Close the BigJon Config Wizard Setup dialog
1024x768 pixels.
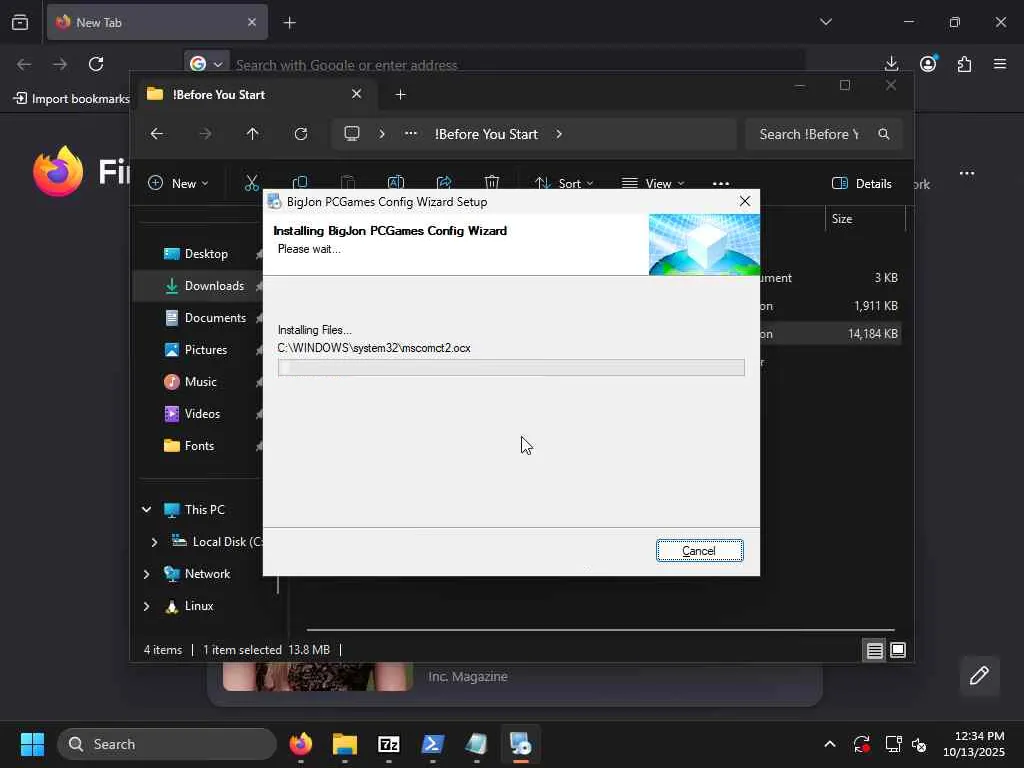click(x=744, y=201)
